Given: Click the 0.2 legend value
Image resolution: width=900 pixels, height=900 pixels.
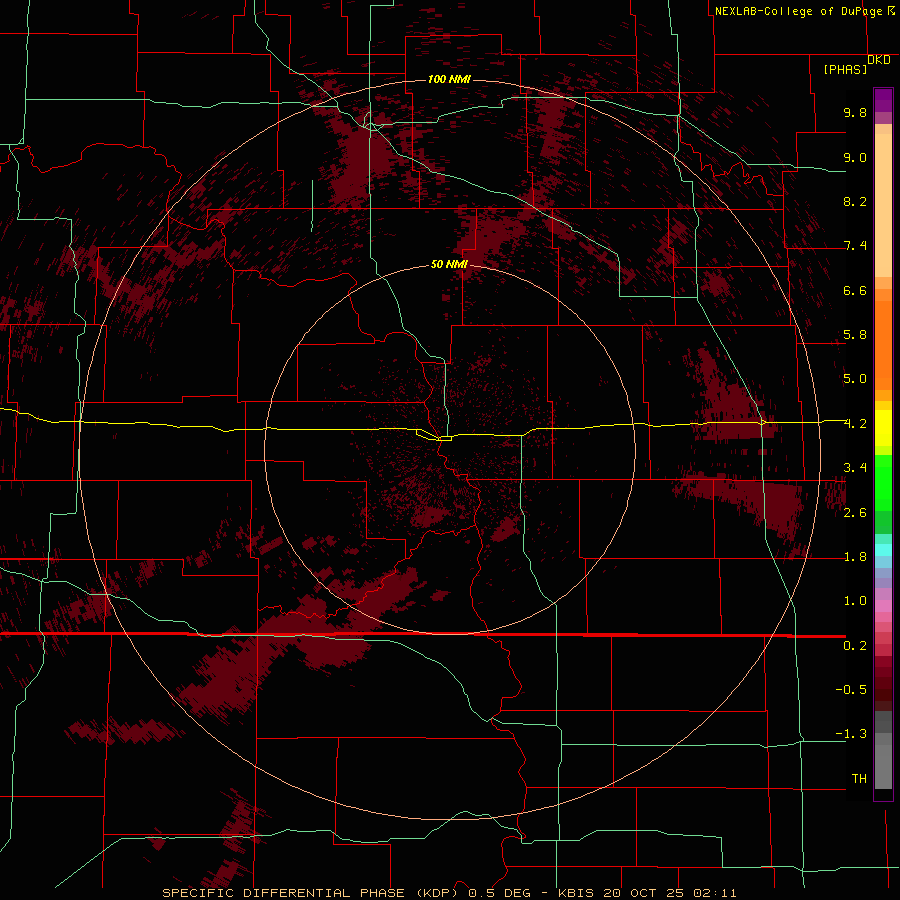Looking at the screenshot, I should [x=855, y=646].
